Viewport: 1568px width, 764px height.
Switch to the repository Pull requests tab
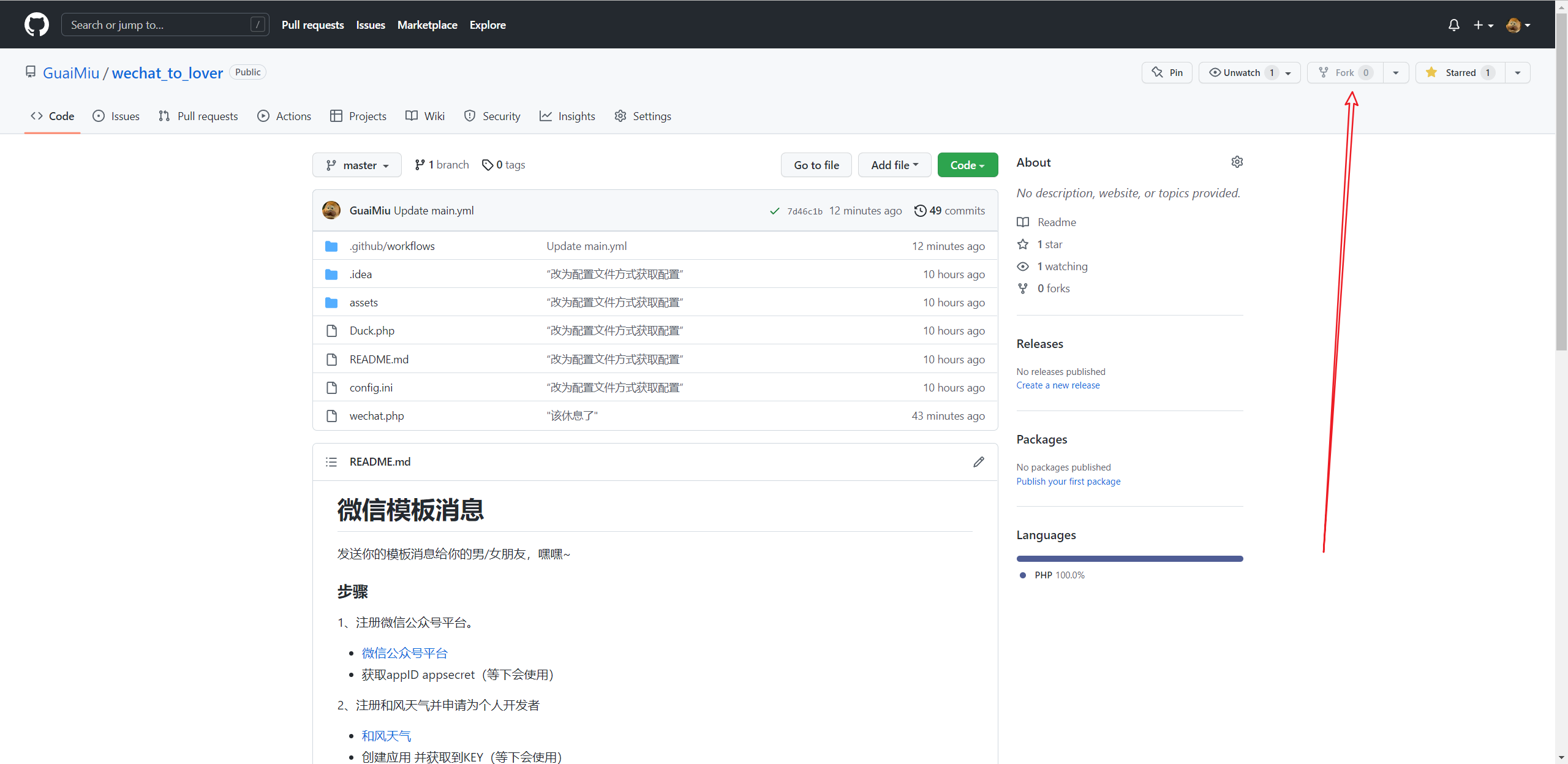click(x=198, y=116)
